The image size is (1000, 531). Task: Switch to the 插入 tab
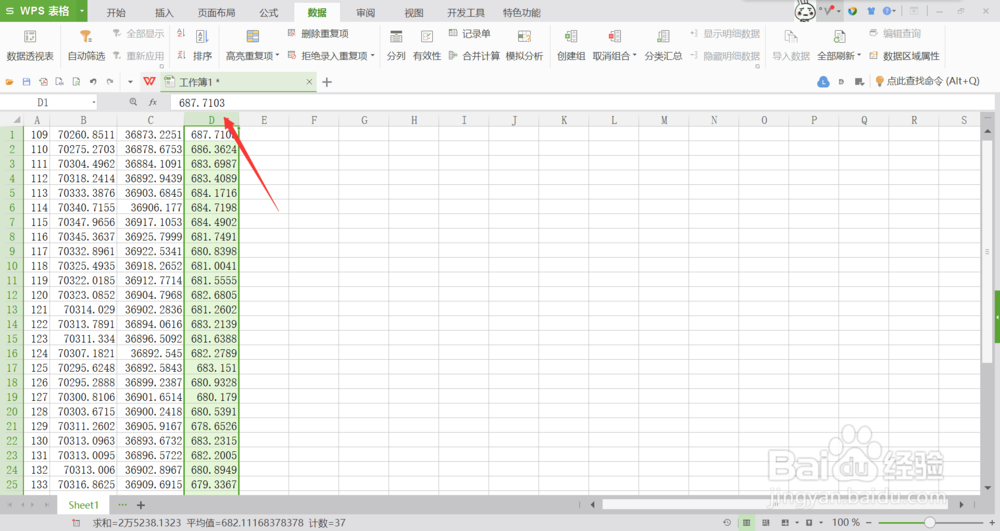point(164,13)
